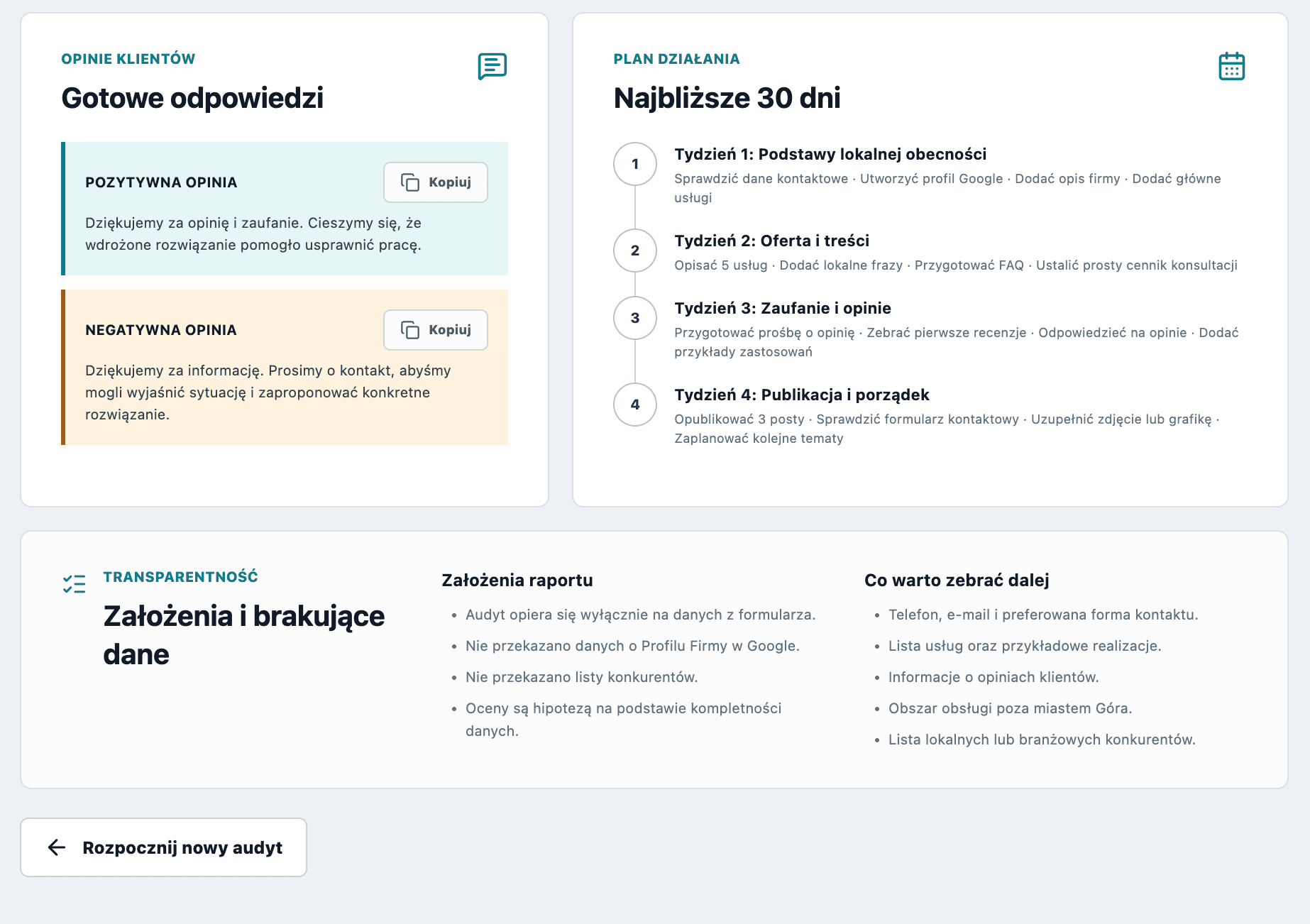Screen dimensions: 1310x924
Task: Click the OPINIE KLIENTÓW section label
Action: [x=128, y=59]
